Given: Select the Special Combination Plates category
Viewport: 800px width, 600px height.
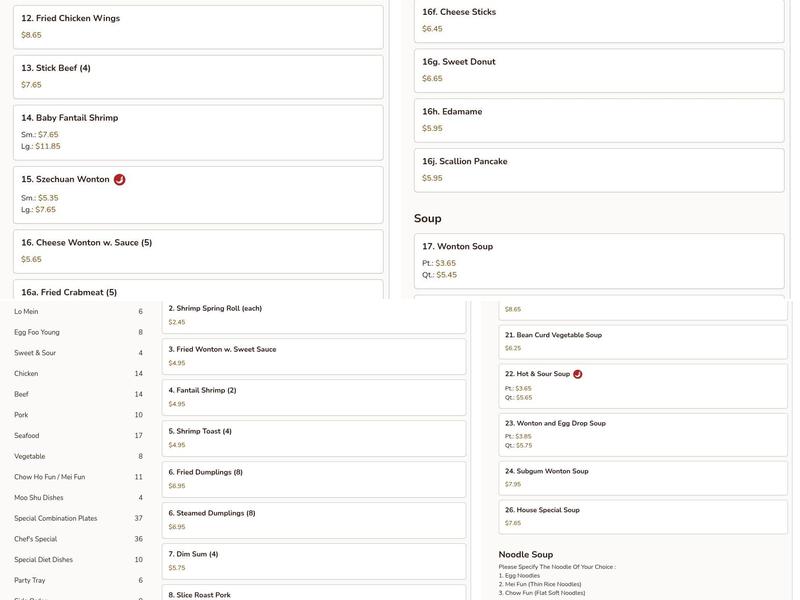Looking at the screenshot, I should tap(56, 519).
